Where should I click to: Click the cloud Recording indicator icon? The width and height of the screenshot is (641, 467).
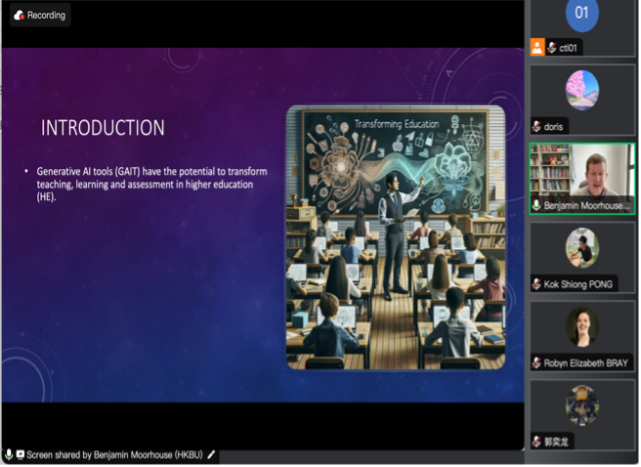click(18, 15)
